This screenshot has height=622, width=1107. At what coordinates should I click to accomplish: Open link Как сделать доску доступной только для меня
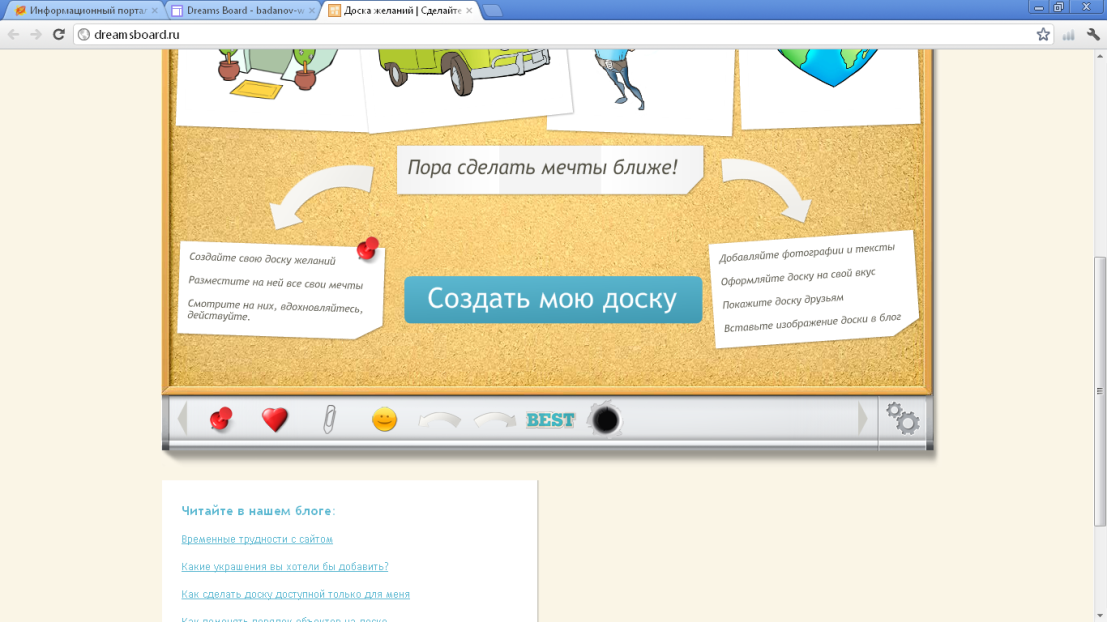295,594
